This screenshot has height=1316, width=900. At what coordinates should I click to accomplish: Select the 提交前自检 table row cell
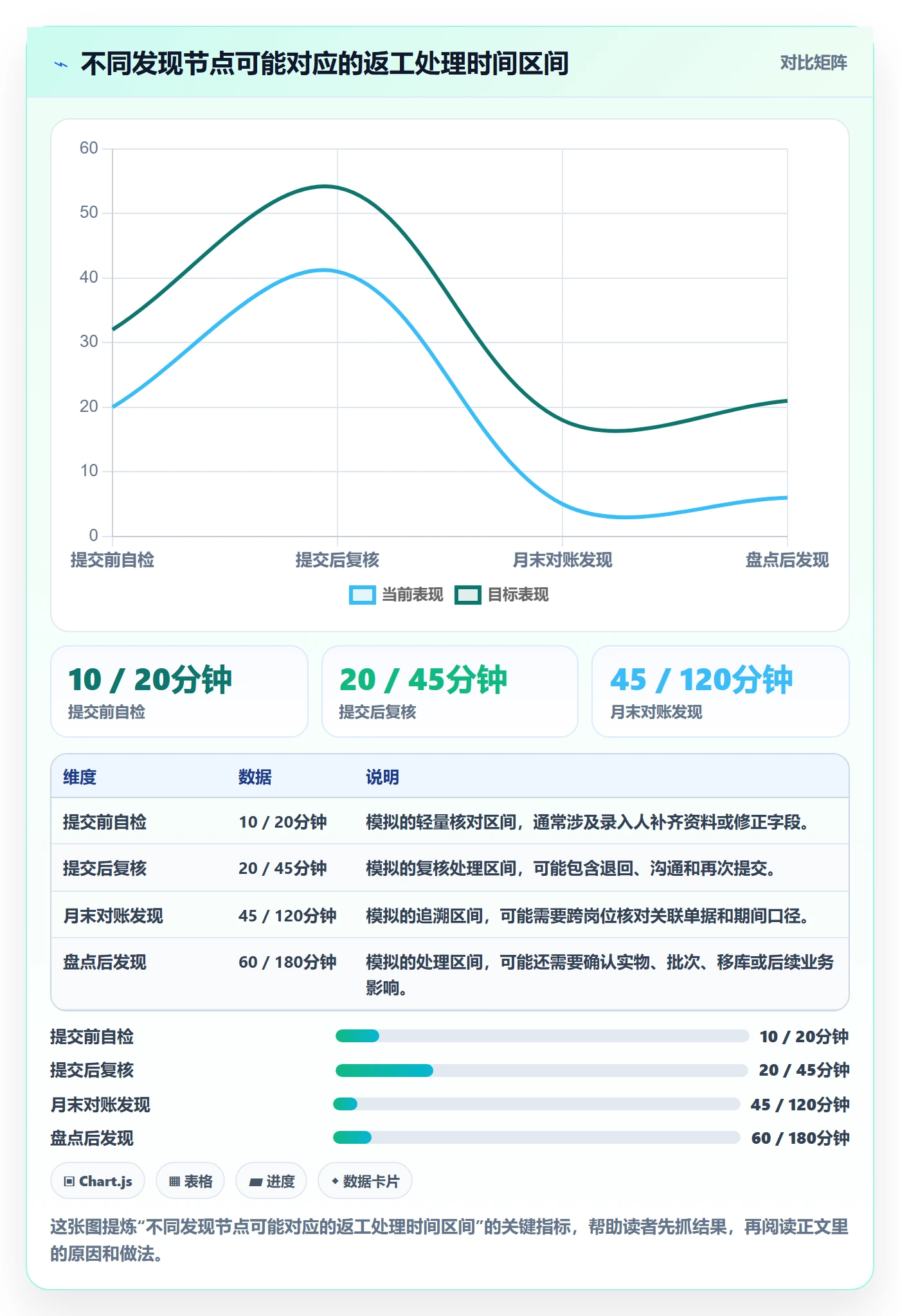click(105, 822)
